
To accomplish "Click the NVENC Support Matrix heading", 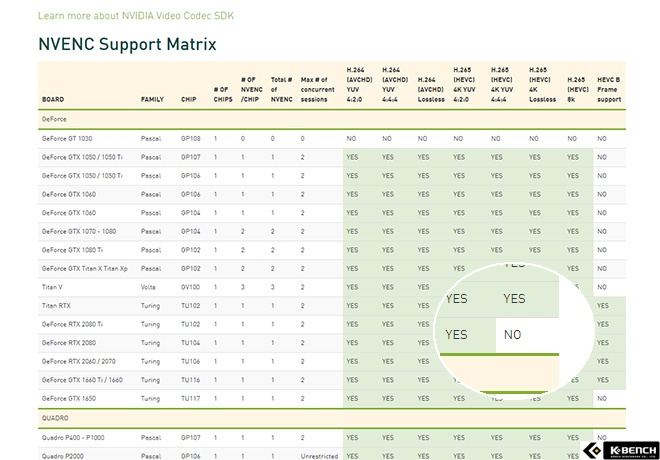I will (127, 44).
